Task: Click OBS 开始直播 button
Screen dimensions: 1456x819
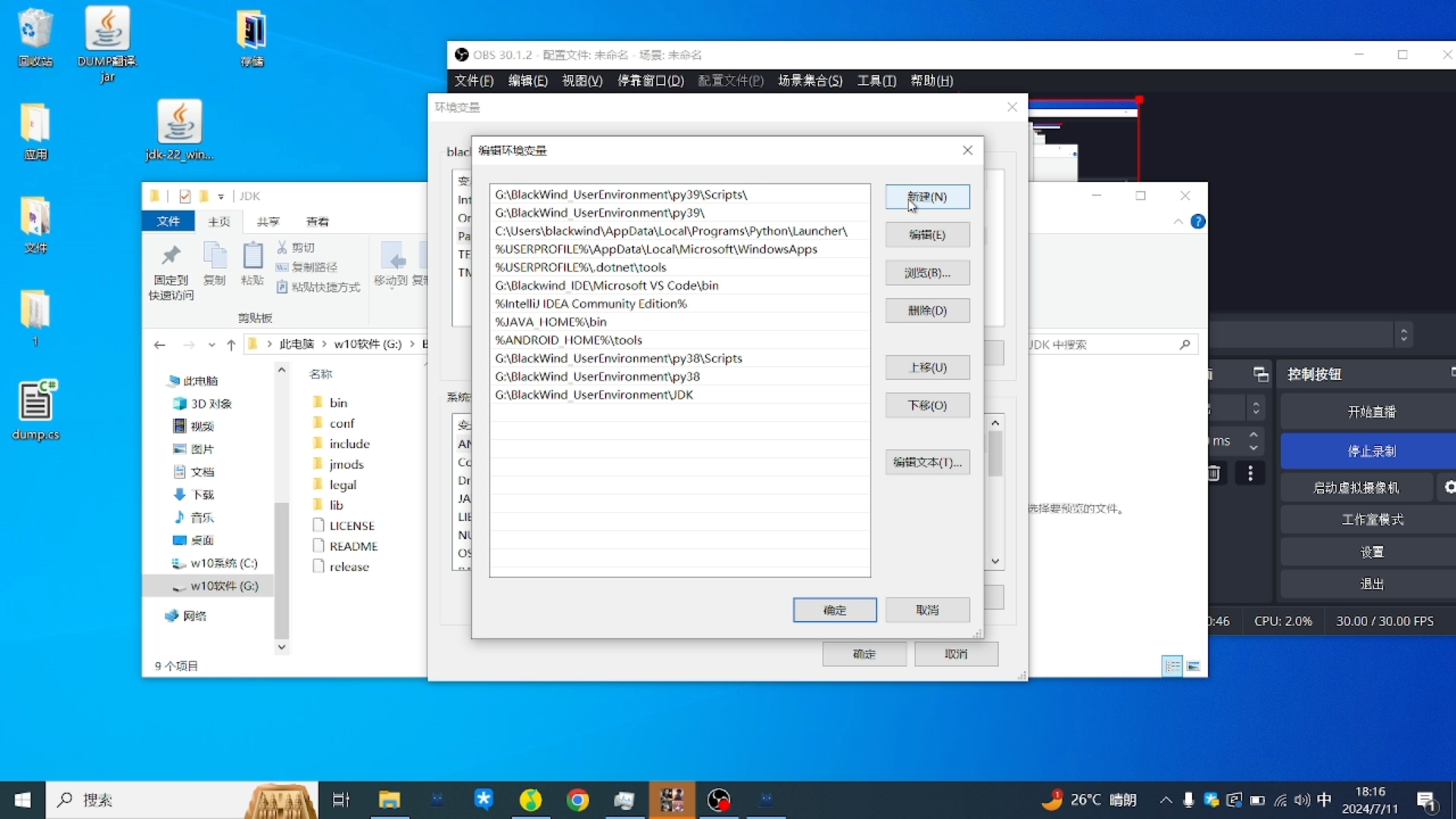Action: [x=1371, y=412]
